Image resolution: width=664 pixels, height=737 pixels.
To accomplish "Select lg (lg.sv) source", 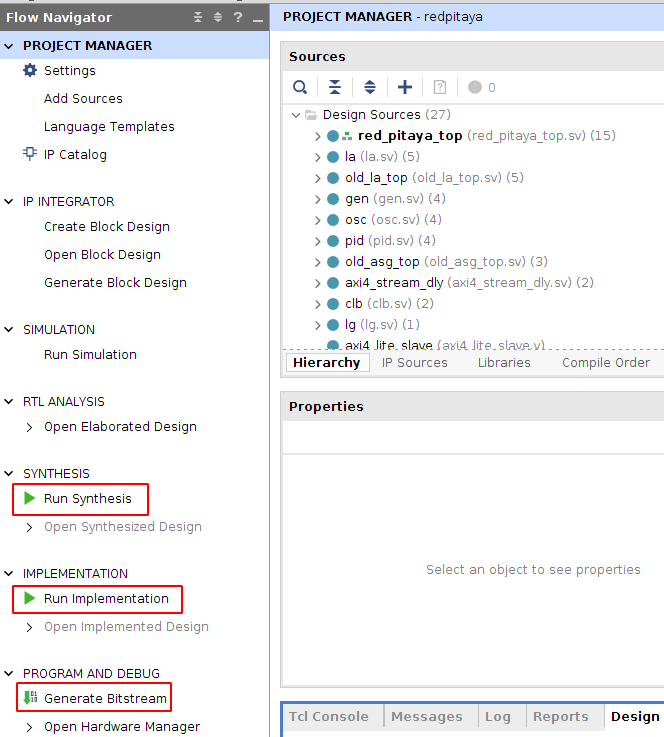I will [x=382, y=325].
